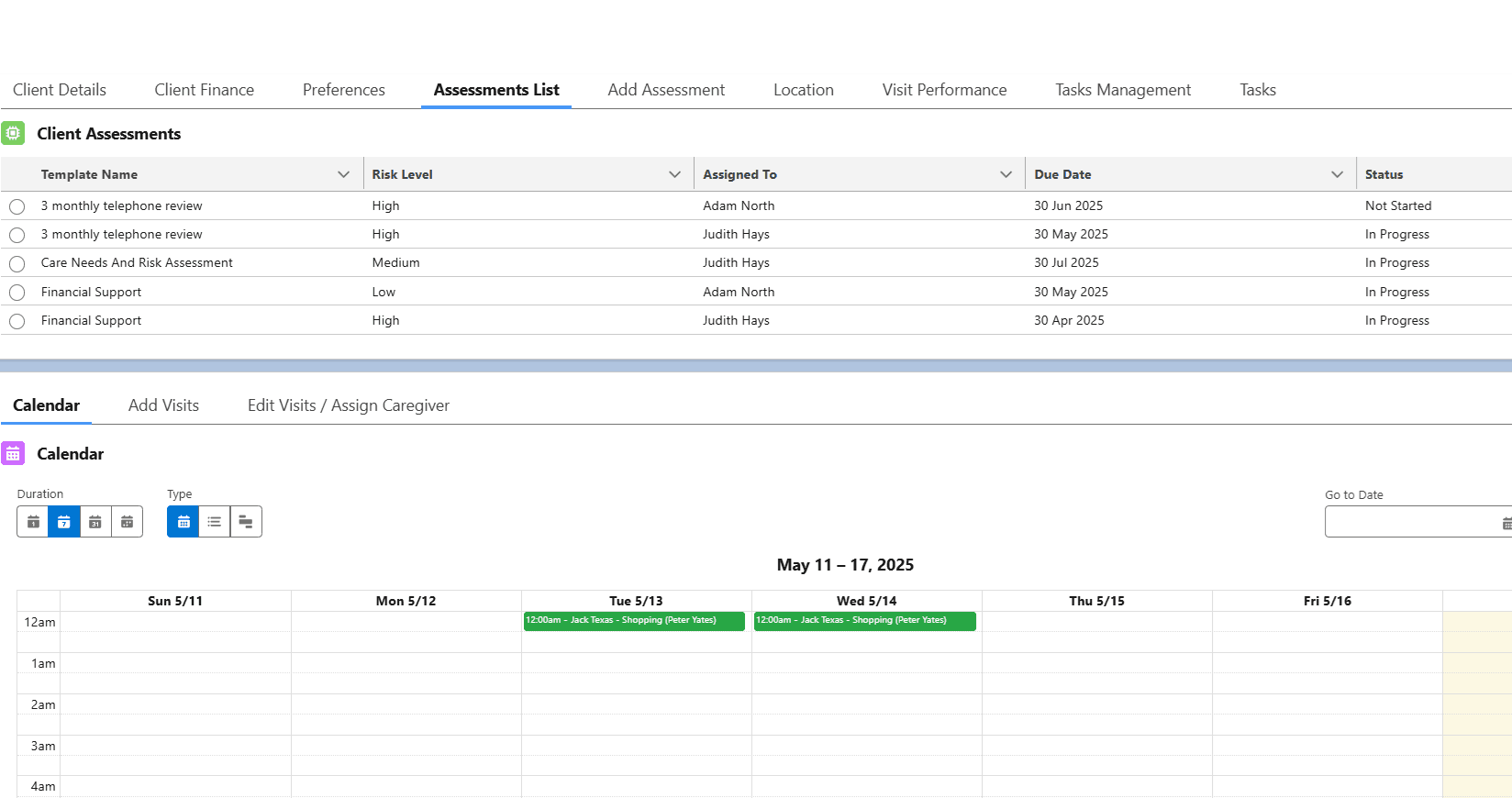This screenshot has width=1512, height=798.
Task: Switch to timeline view type
Action: pos(246,522)
